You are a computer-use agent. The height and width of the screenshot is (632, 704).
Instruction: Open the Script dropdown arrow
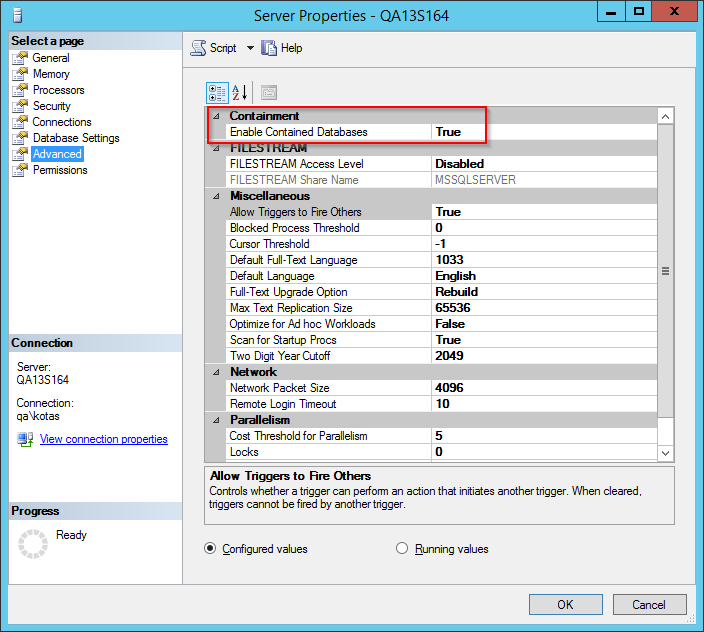(250, 48)
